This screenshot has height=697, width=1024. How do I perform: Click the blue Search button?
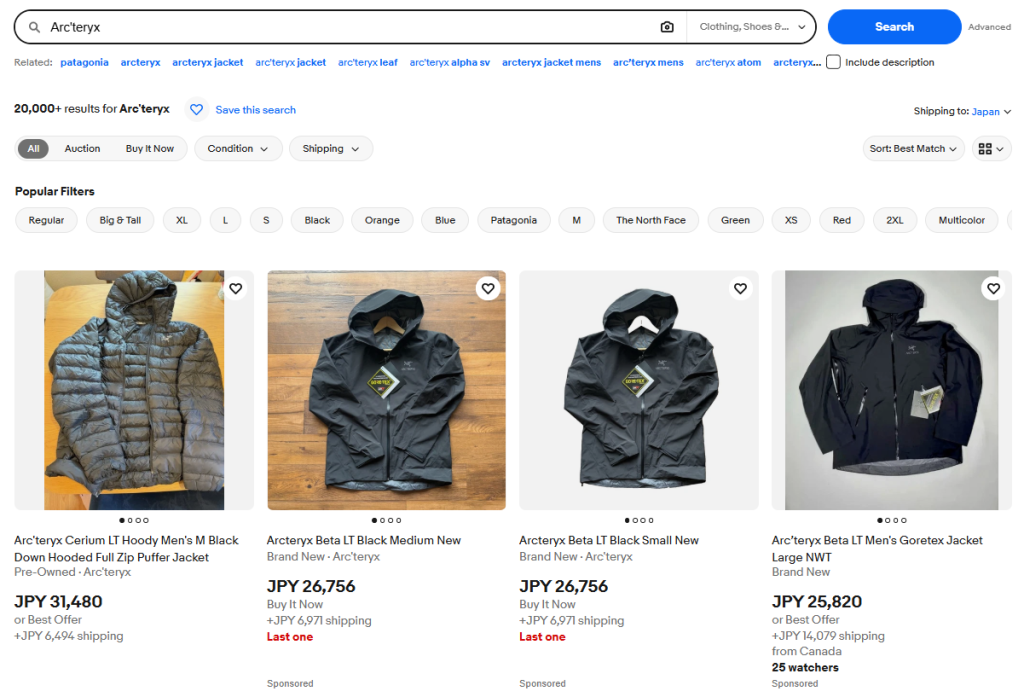tap(894, 27)
